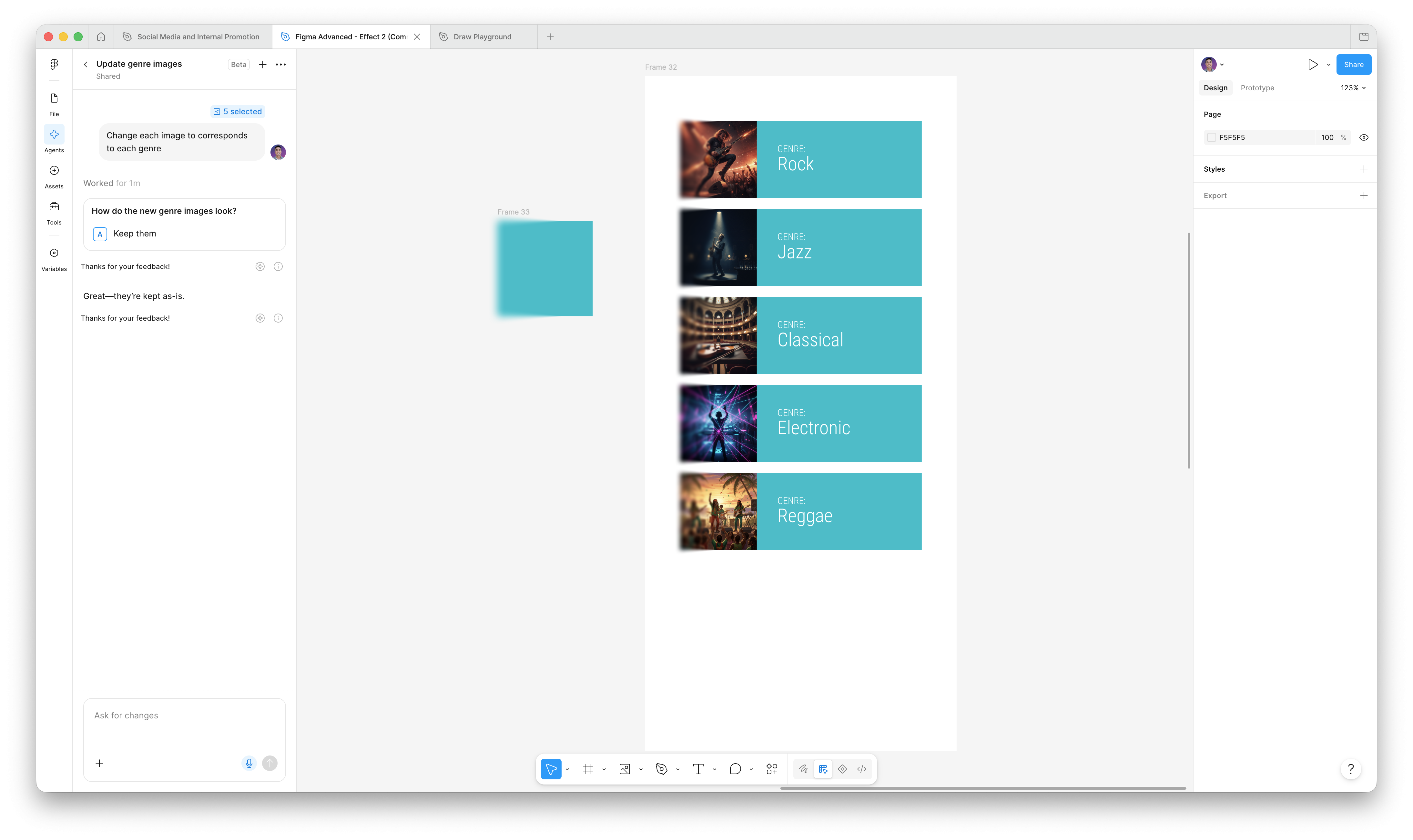Select the Comment tool
Screen dimensions: 1413x840
tap(735, 769)
